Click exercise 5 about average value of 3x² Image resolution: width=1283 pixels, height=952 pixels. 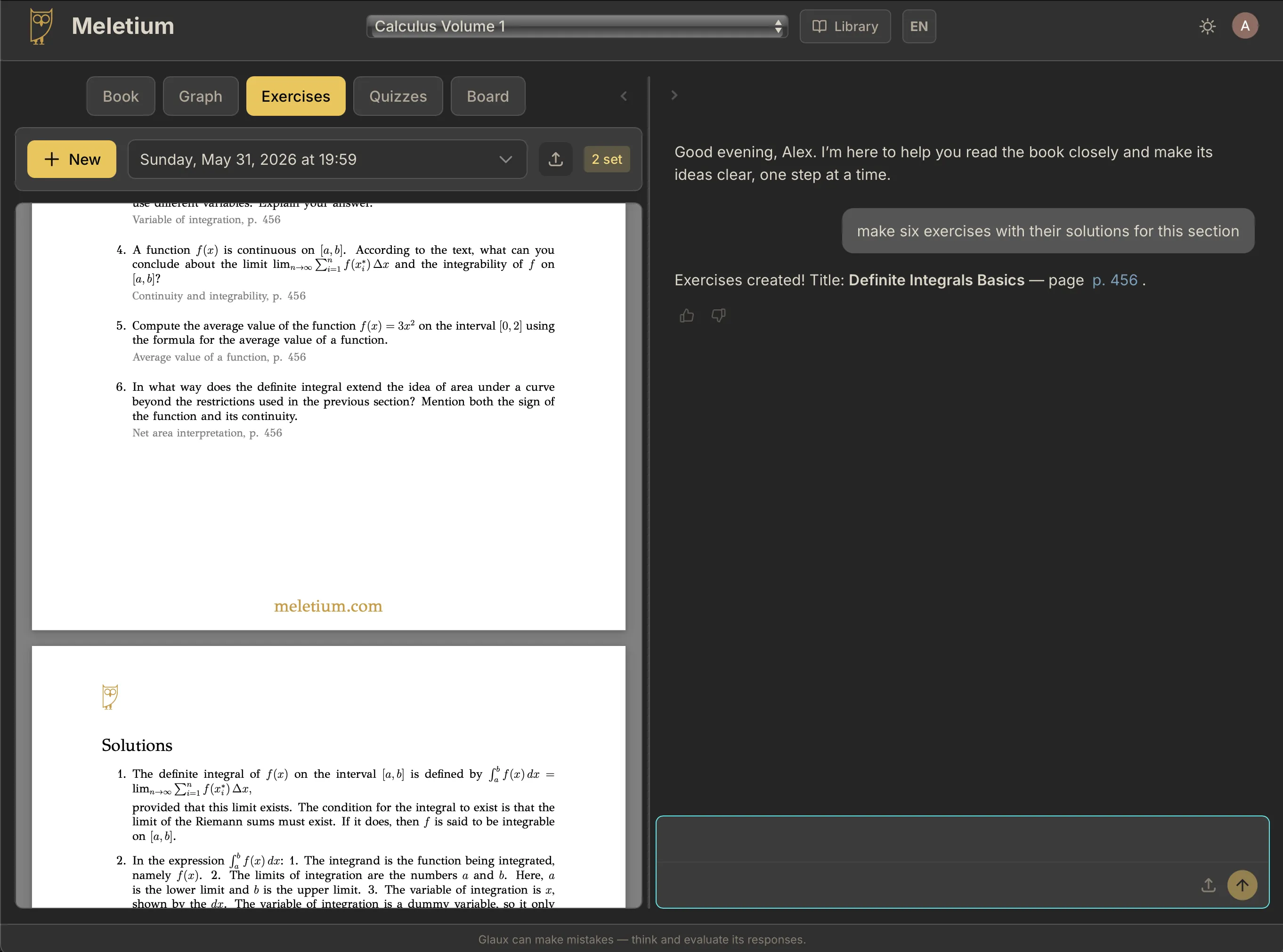point(335,332)
